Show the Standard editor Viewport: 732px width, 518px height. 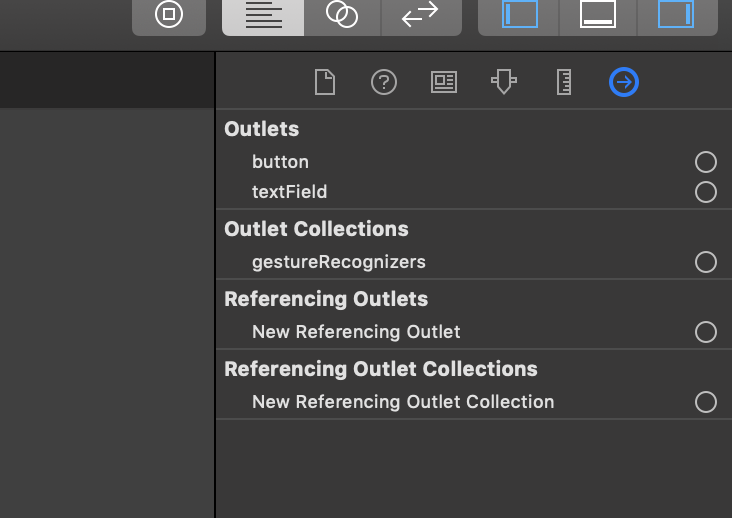263,14
